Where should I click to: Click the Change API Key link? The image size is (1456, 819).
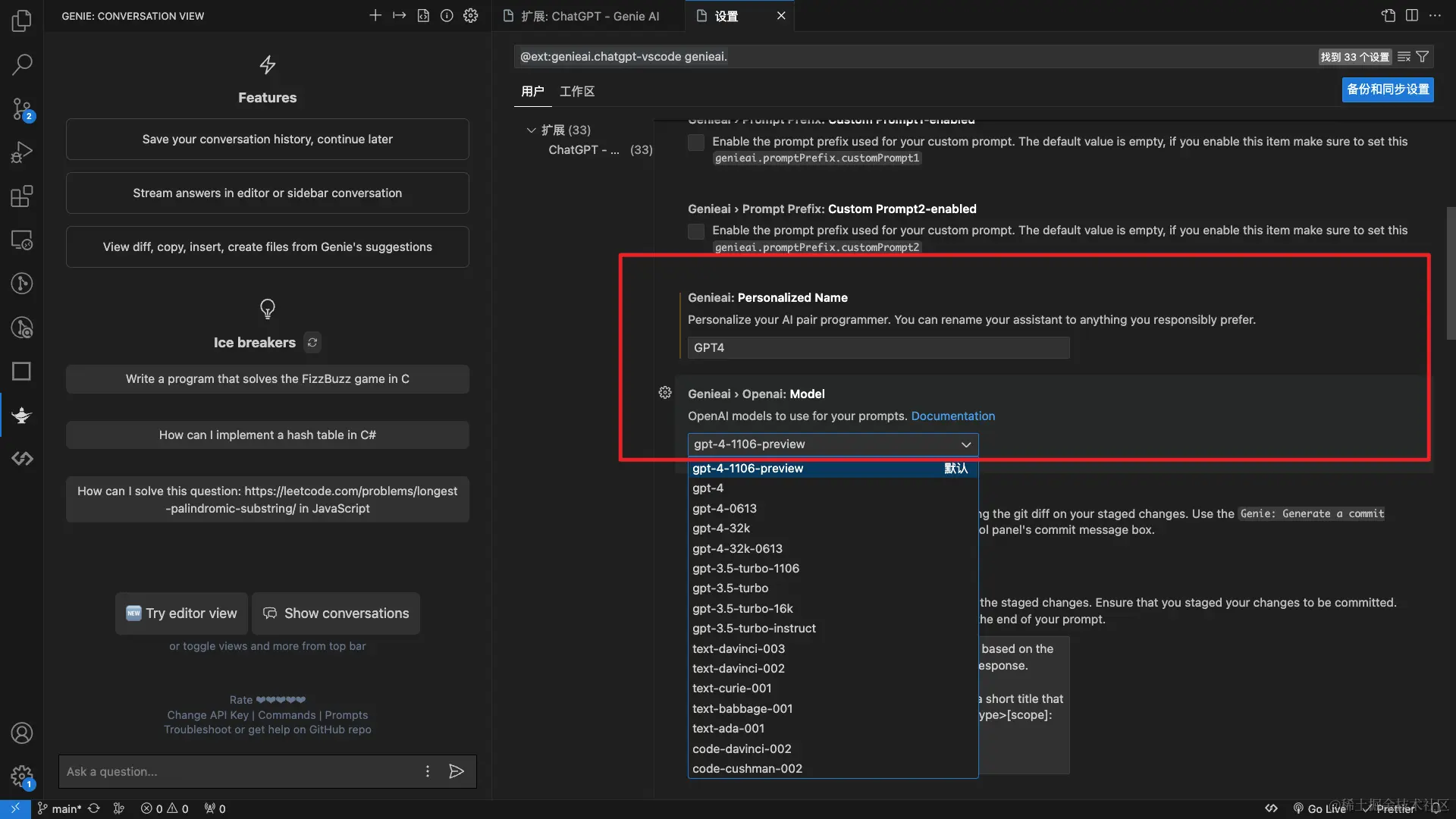(208, 715)
